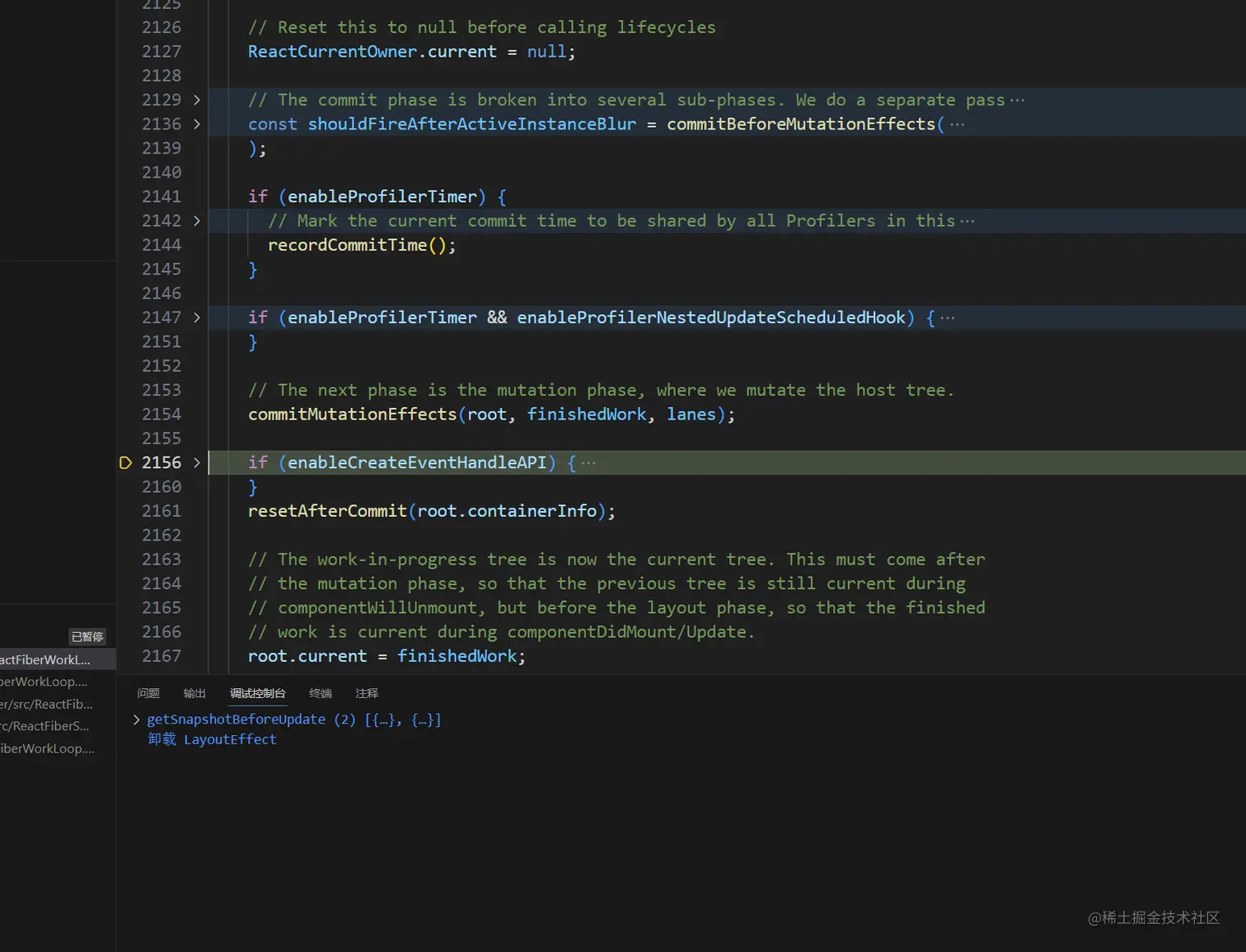Click the 'resetAfterCommit' function call

[x=327, y=511]
